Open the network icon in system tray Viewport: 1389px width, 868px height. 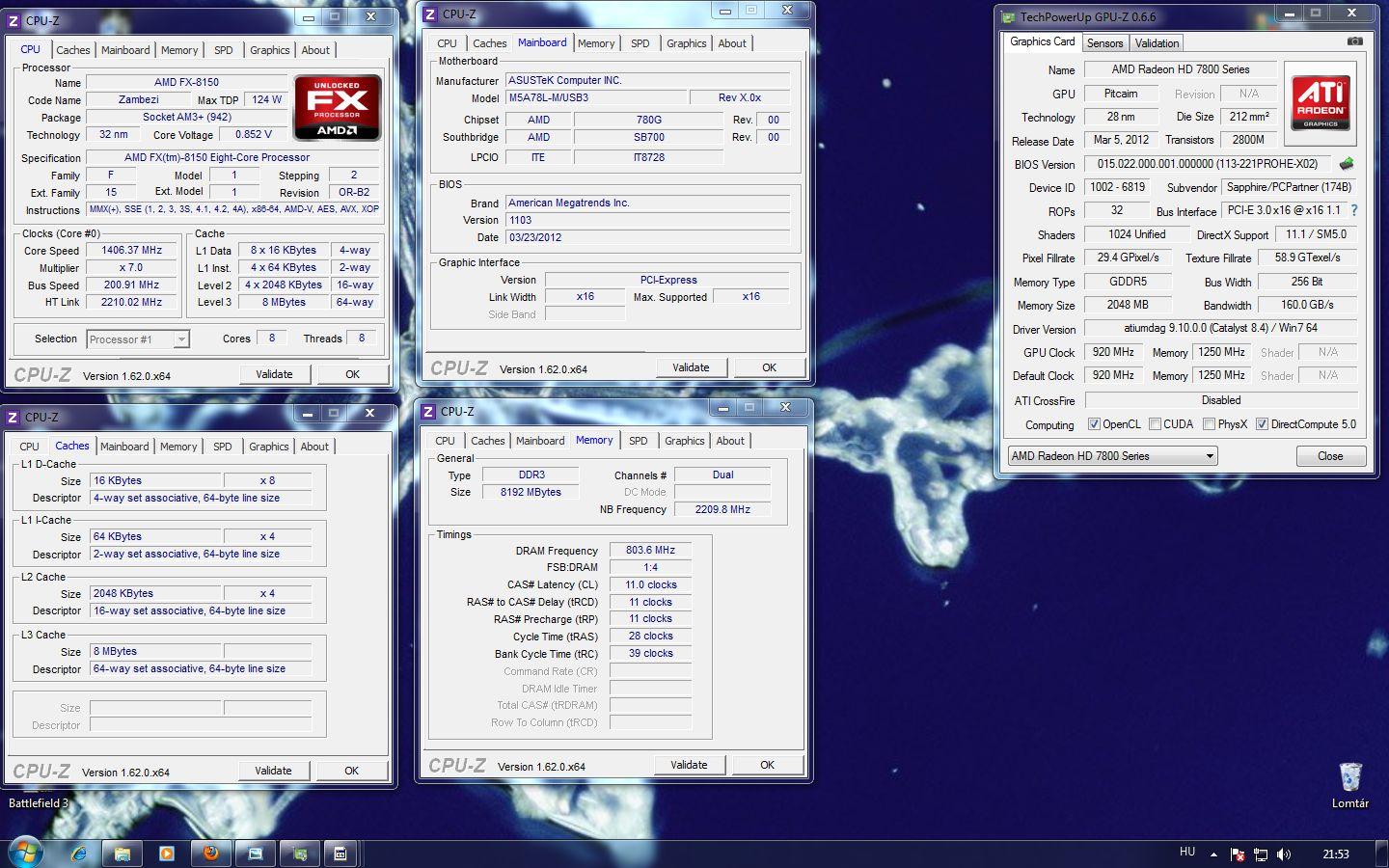click(1260, 854)
